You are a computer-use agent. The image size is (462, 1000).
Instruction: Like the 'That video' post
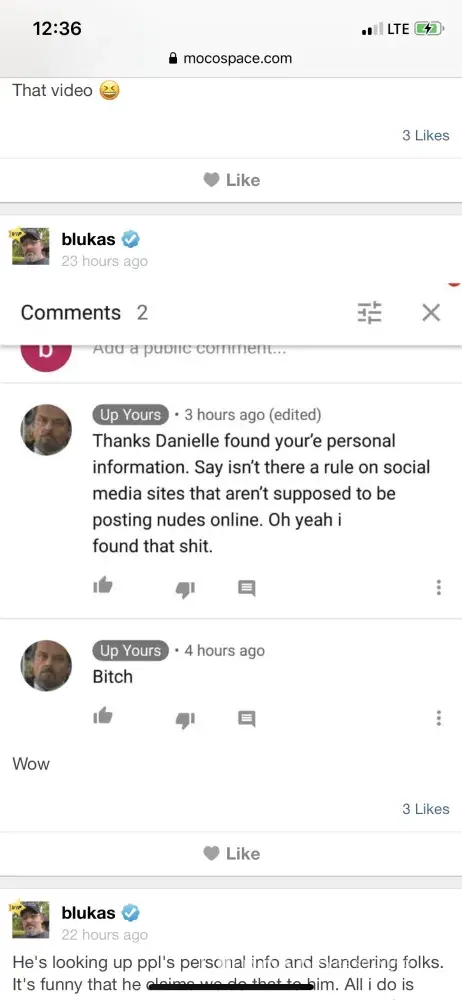tap(231, 180)
